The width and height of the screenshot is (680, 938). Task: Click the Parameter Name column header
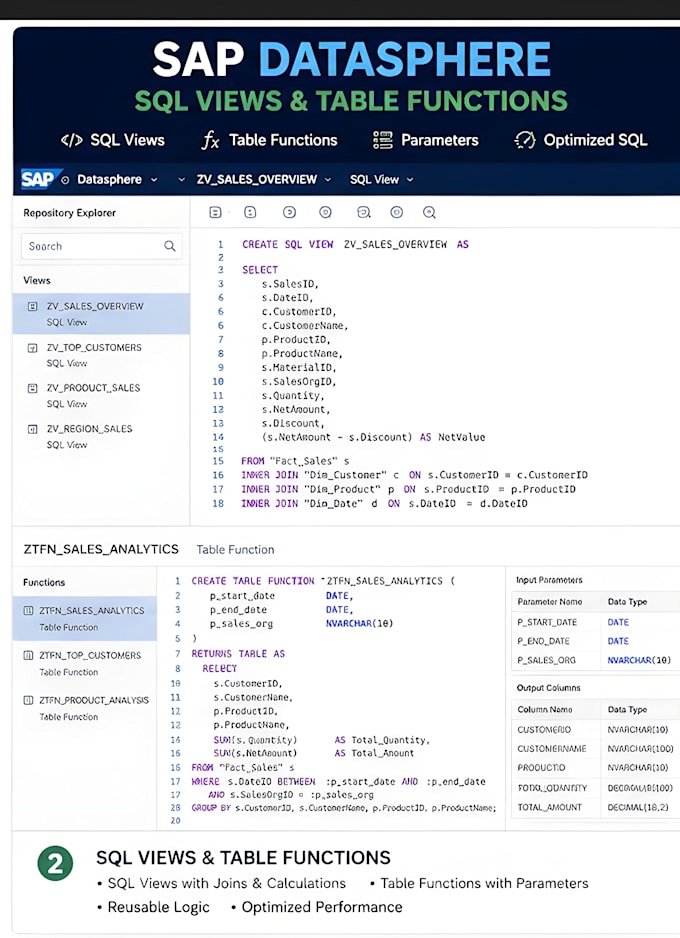coord(550,602)
